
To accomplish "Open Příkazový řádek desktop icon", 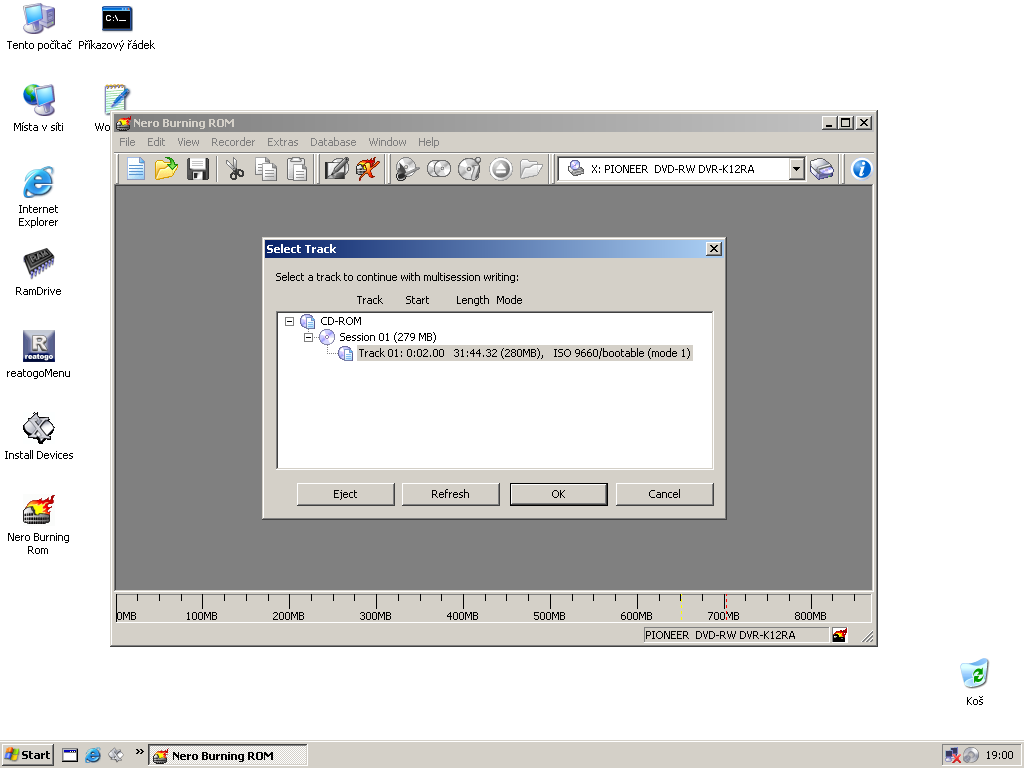I will [117, 28].
